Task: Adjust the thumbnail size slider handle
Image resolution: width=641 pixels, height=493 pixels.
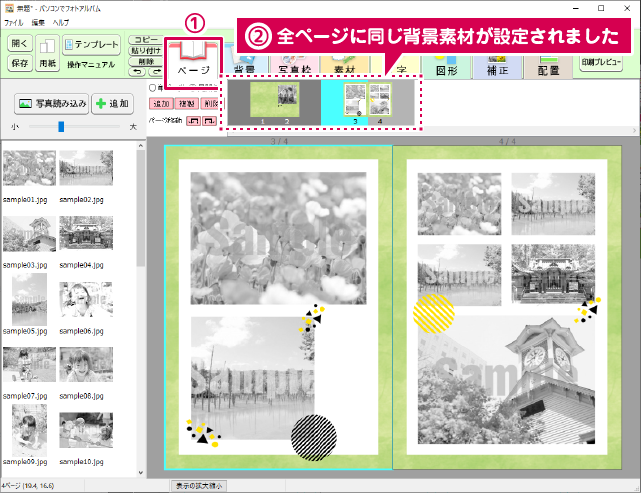Action: tap(61, 127)
